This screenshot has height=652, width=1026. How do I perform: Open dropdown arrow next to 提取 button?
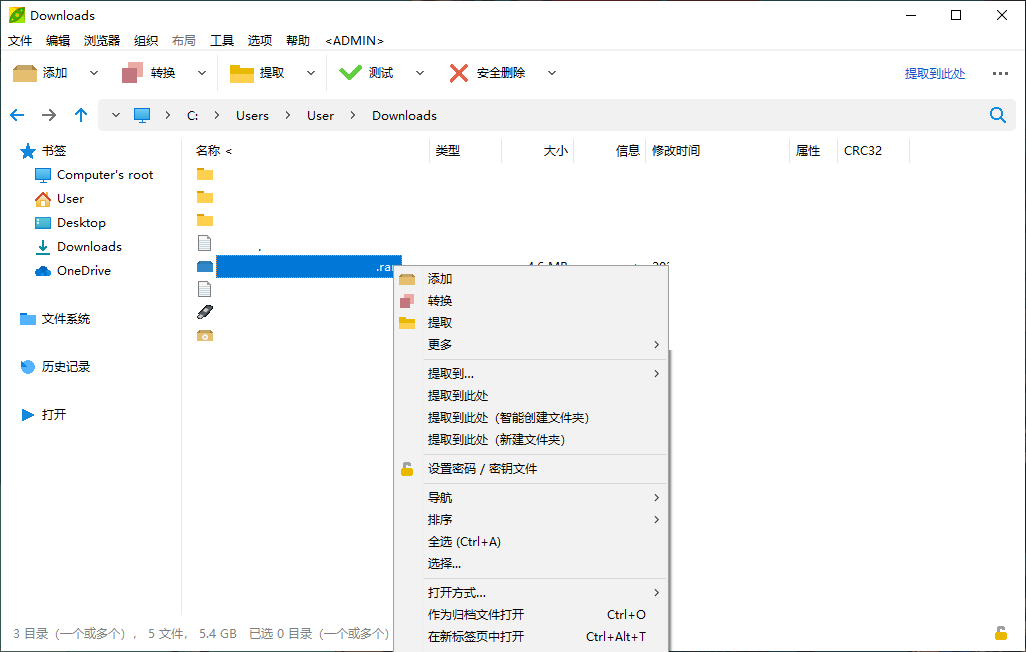pyautogui.click(x=311, y=73)
